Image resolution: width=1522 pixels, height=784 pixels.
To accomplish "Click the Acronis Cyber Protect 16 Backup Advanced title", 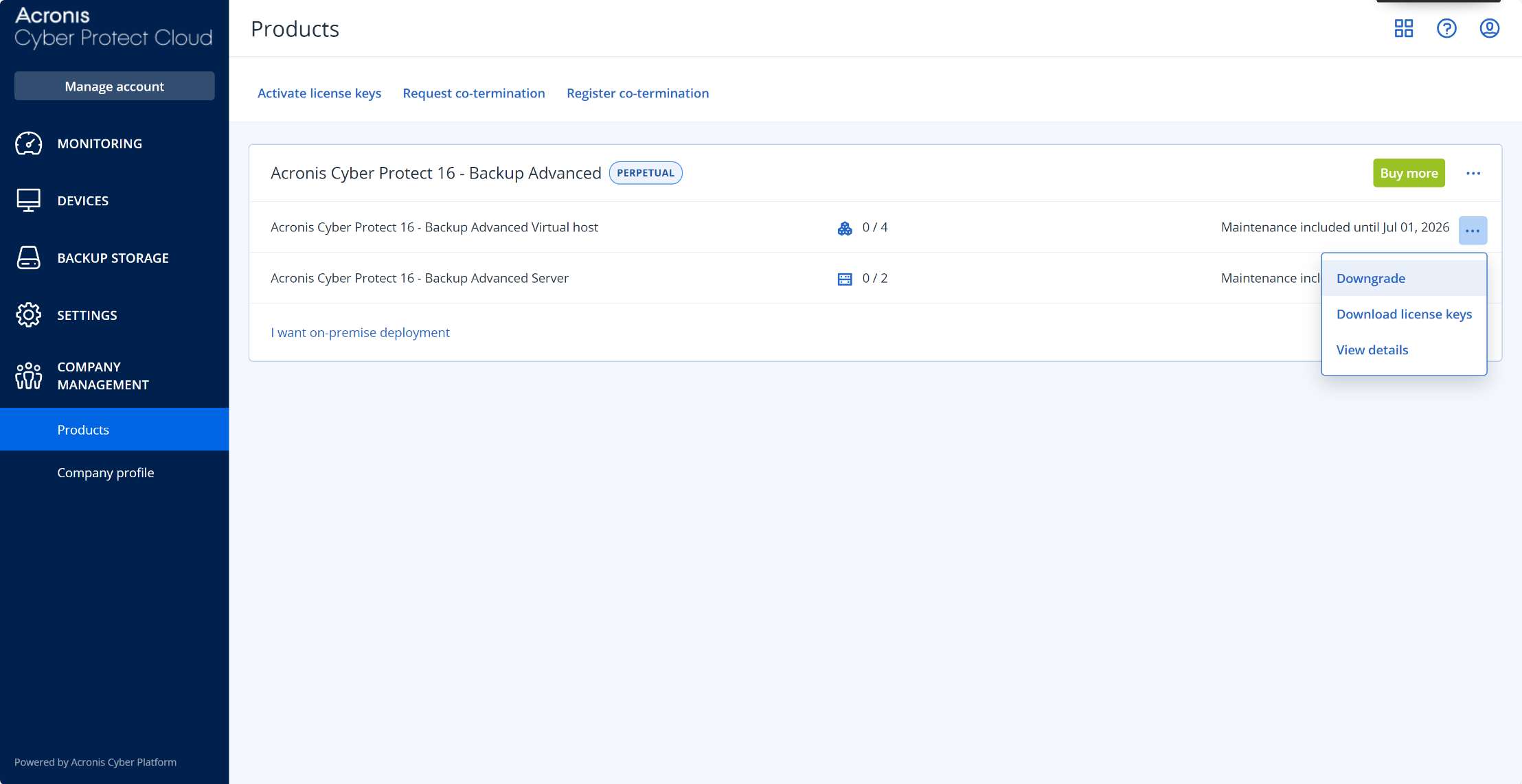I will tap(436, 173).
